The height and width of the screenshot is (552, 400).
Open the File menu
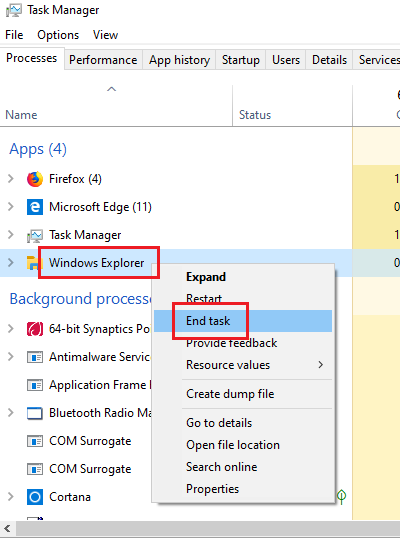[x=14, y=35]
